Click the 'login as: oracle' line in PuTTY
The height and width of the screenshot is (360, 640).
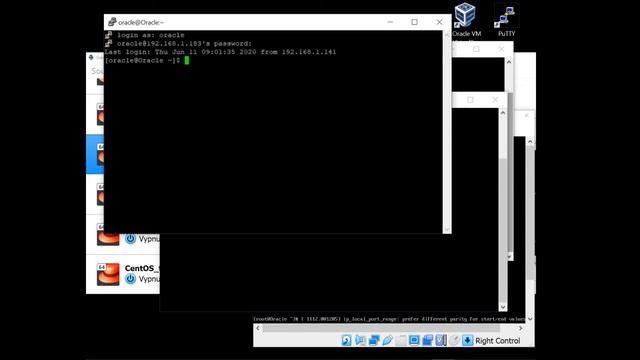coord(150,35)
